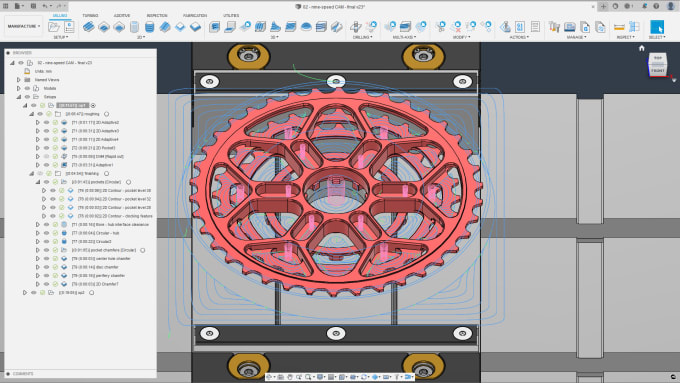Hide the roughing folder using its eye
This screenshot has width=680, height=383.
[x=40, y=114]
